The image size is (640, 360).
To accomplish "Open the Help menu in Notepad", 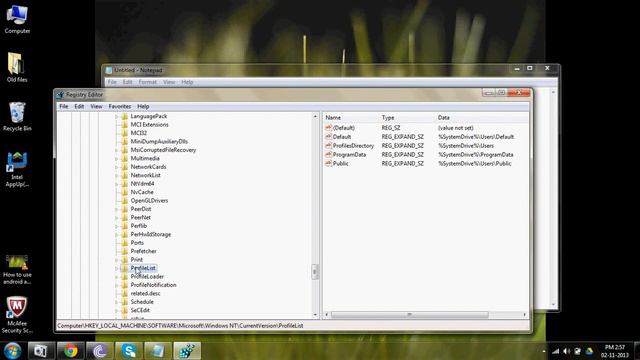I will click(187, 82).
